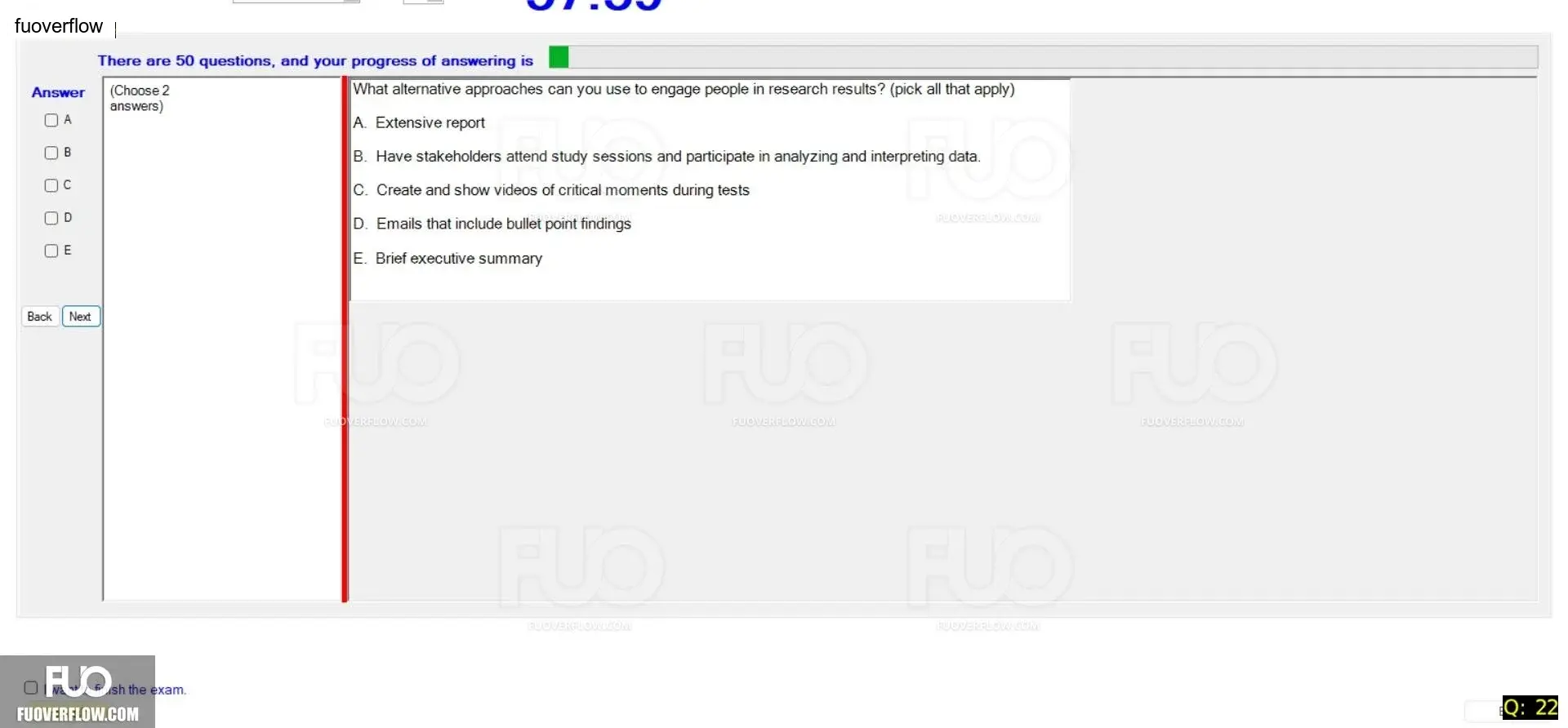Viewport: 1568px width, 728px height.
Task: Click the Back button
Action: (x=40, y=317)
